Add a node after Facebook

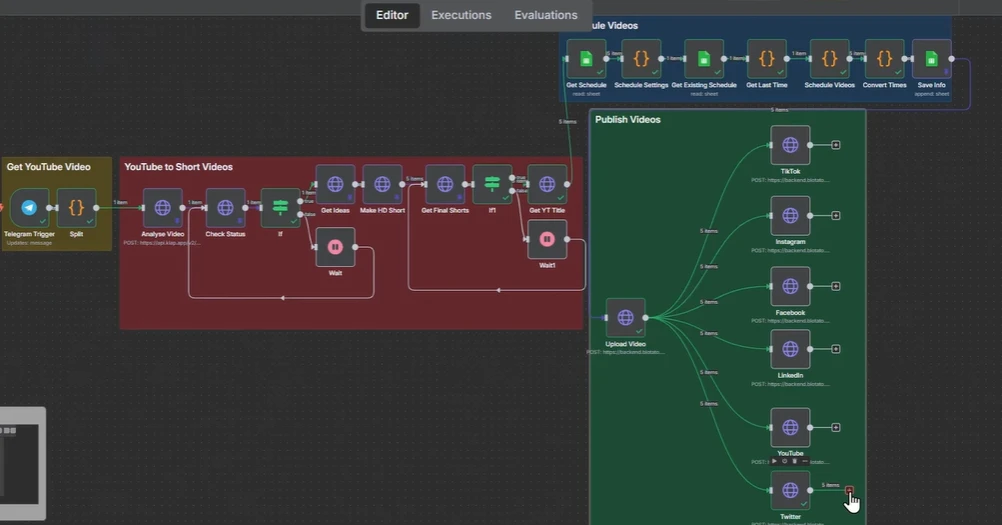click(x=835, y=286)
